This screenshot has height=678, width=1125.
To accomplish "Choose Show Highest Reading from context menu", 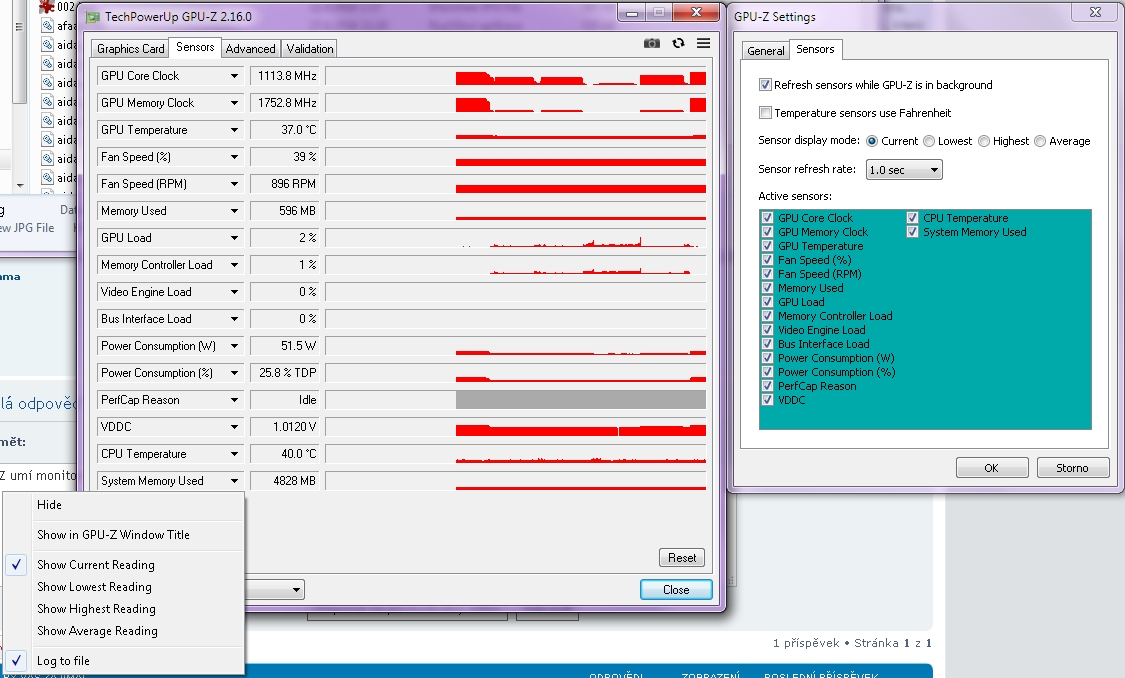I will coord(96,609).
